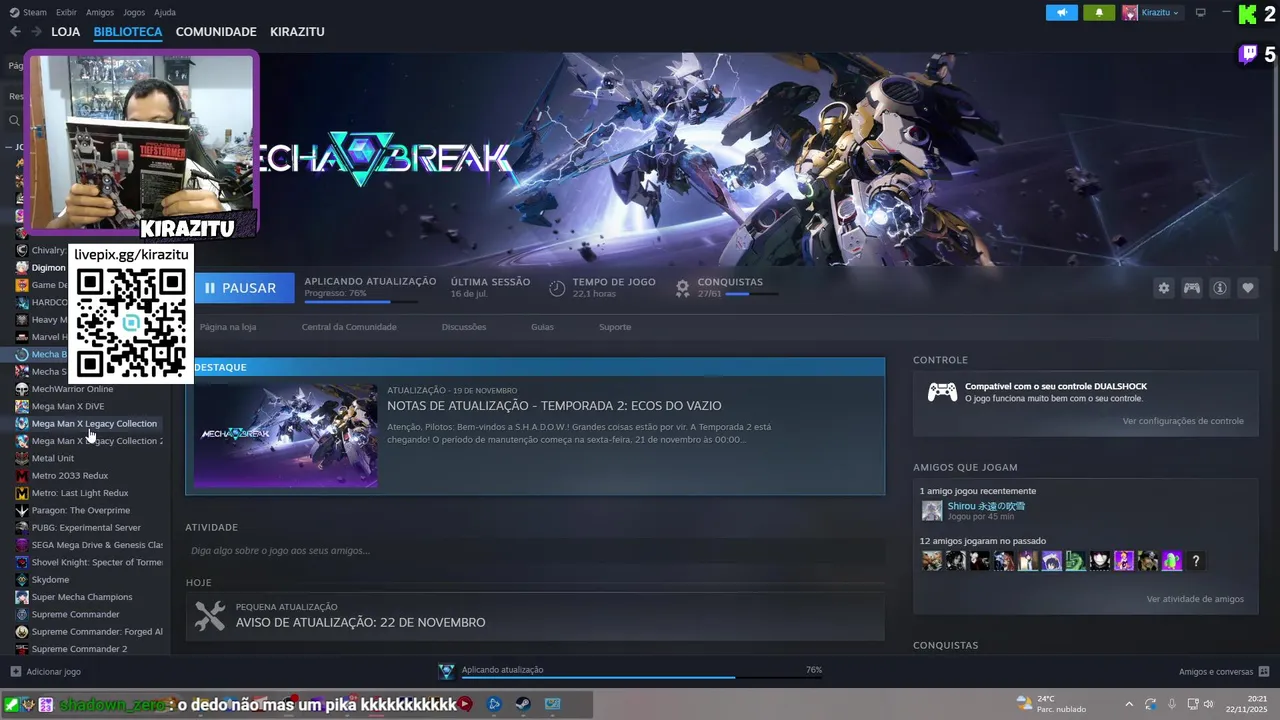
Task: Open the CONQUISTAS 27/61 stat
Action: [727, 288]
